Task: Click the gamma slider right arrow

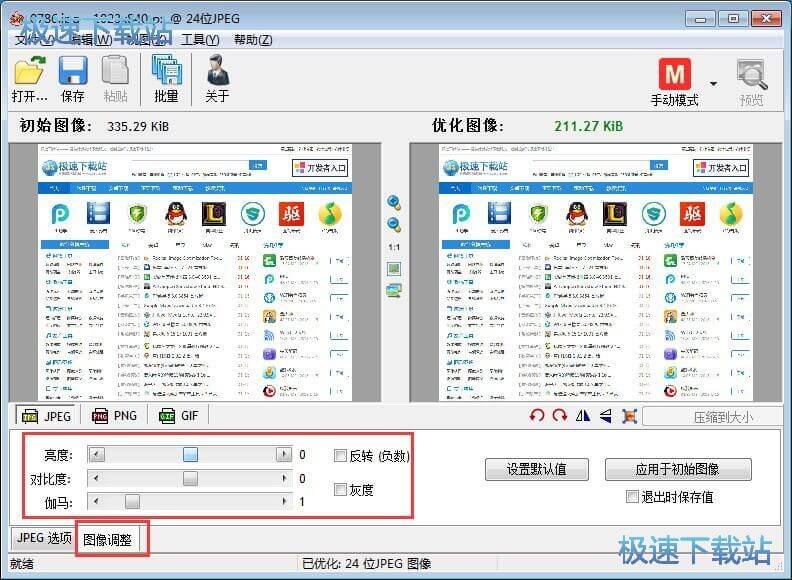Action: pos(284,502)
